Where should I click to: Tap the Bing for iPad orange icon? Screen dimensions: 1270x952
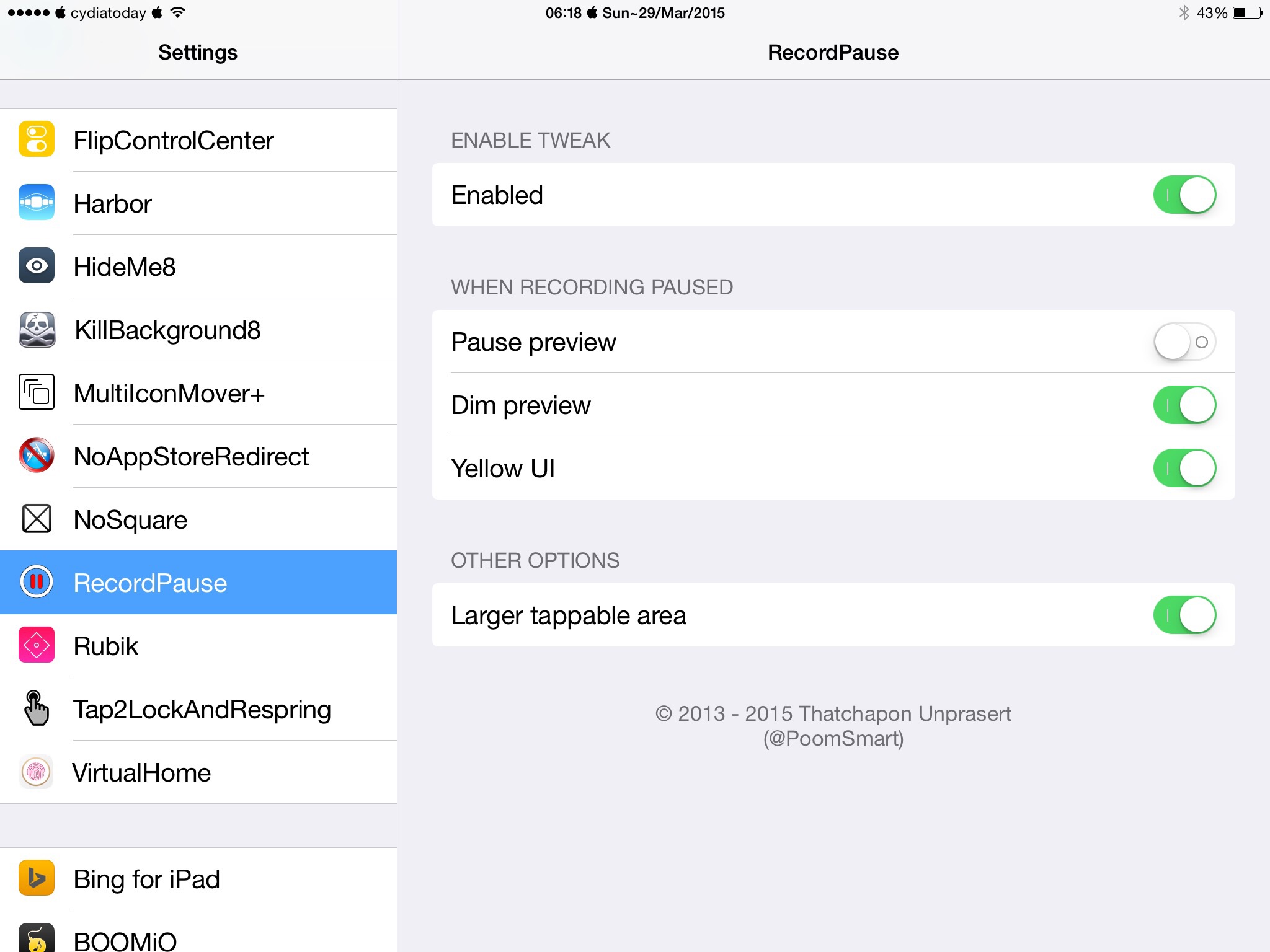[37, 878]
